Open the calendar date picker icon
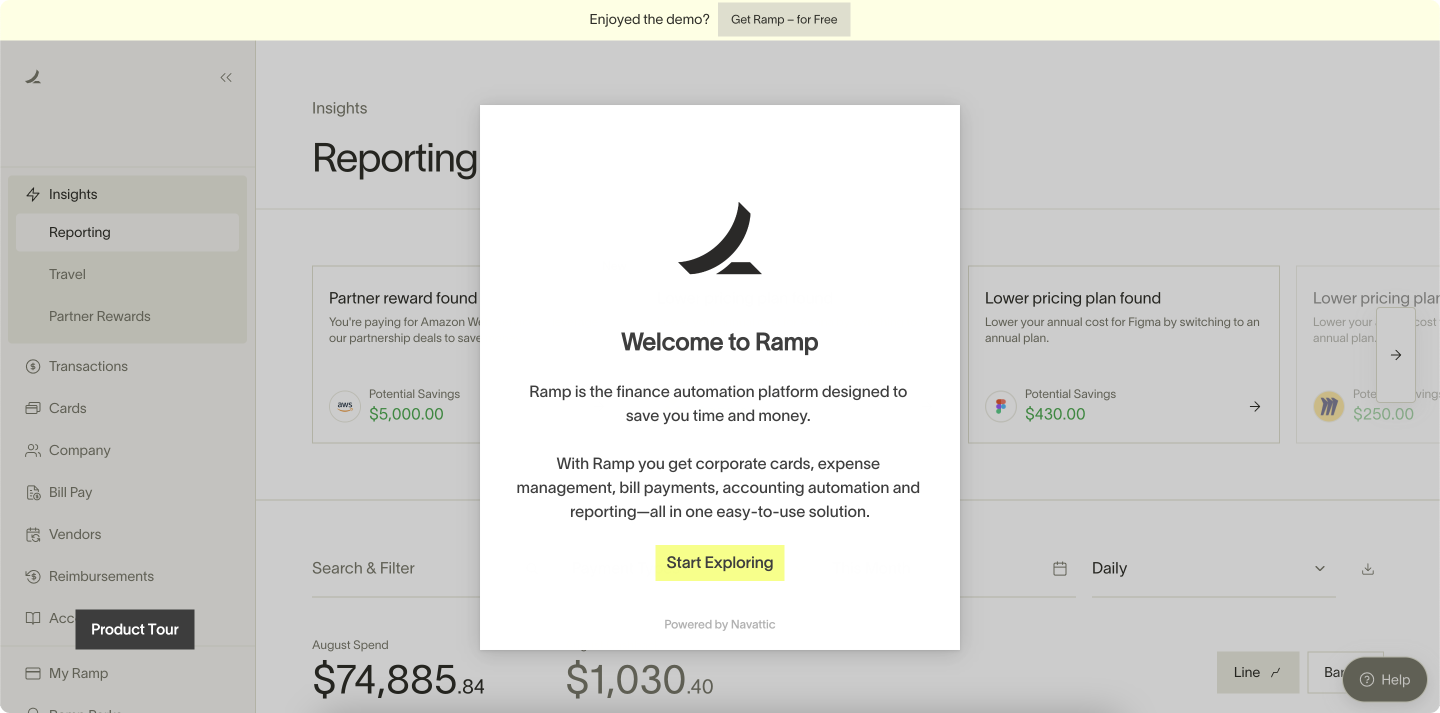This screenshot has width=1440, height=713. [1060, 568]
